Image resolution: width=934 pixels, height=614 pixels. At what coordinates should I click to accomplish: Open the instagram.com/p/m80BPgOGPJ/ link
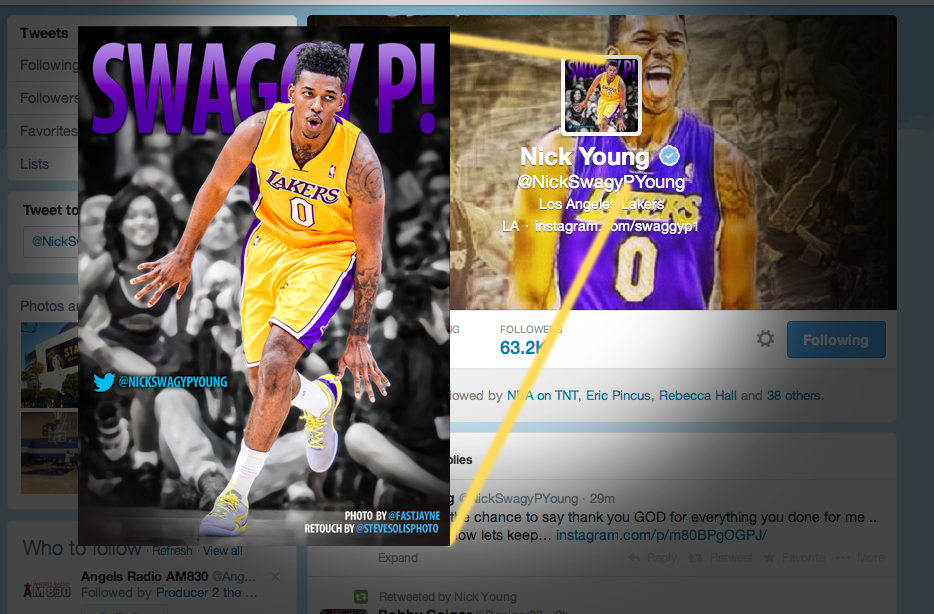[661, 535]
